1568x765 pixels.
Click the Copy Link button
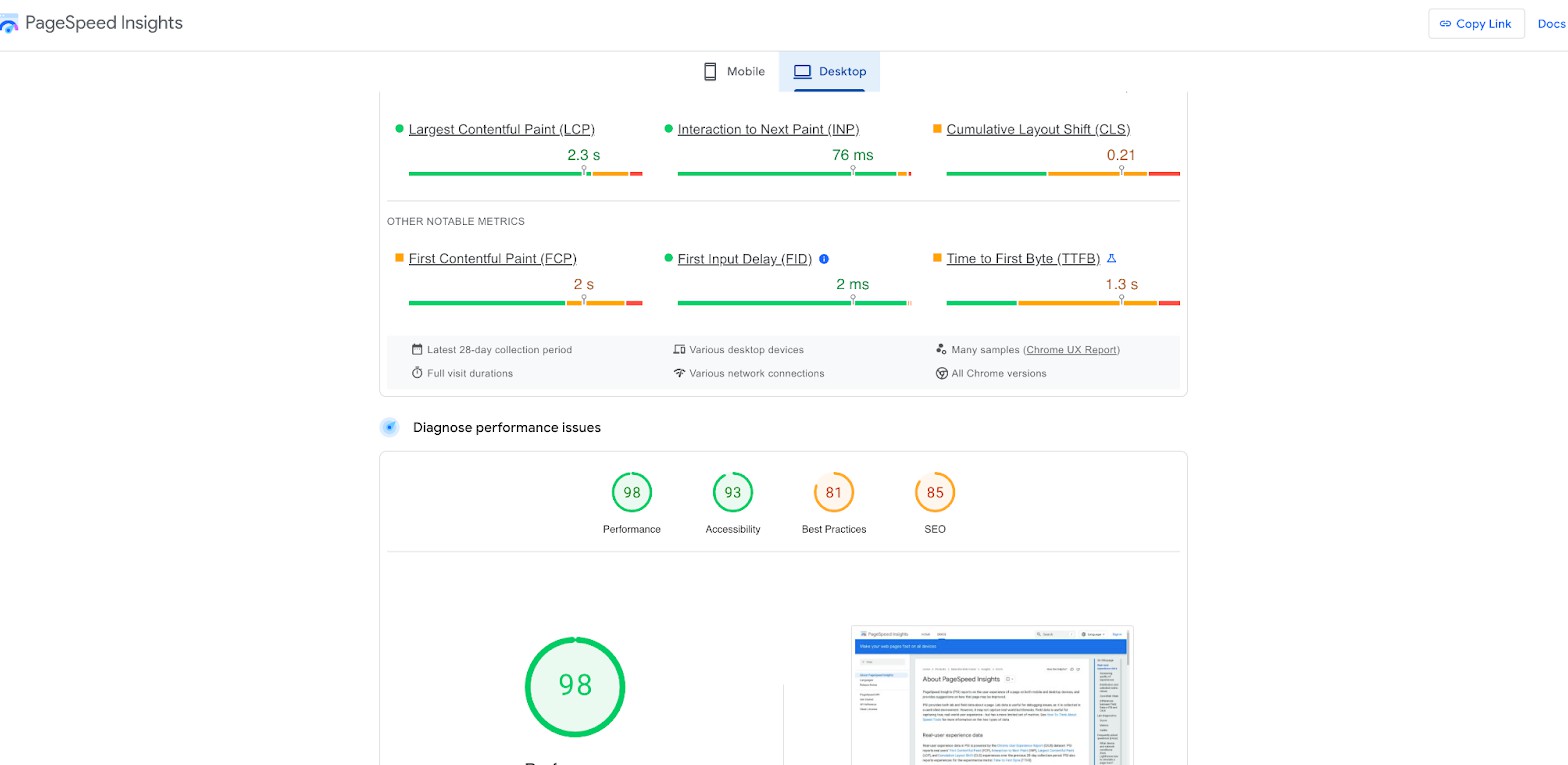[x=1476, y=24]
